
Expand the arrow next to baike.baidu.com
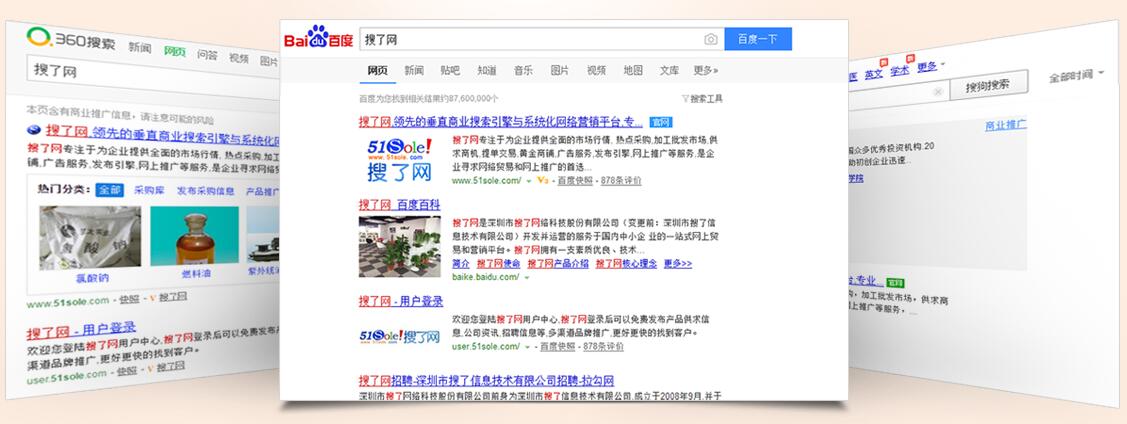point(527,276)
